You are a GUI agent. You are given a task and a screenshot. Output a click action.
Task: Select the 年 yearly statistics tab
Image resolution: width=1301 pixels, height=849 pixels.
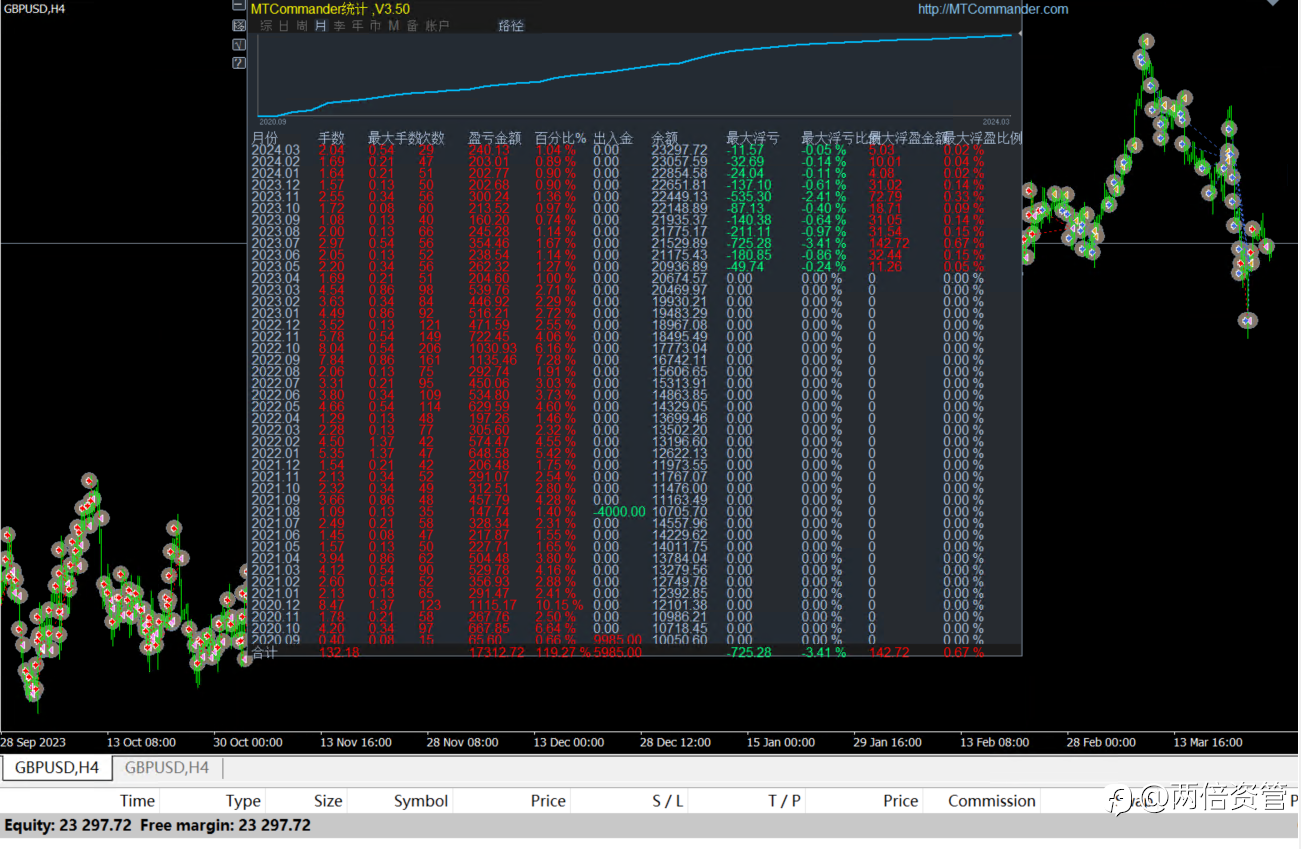point(357,26)
